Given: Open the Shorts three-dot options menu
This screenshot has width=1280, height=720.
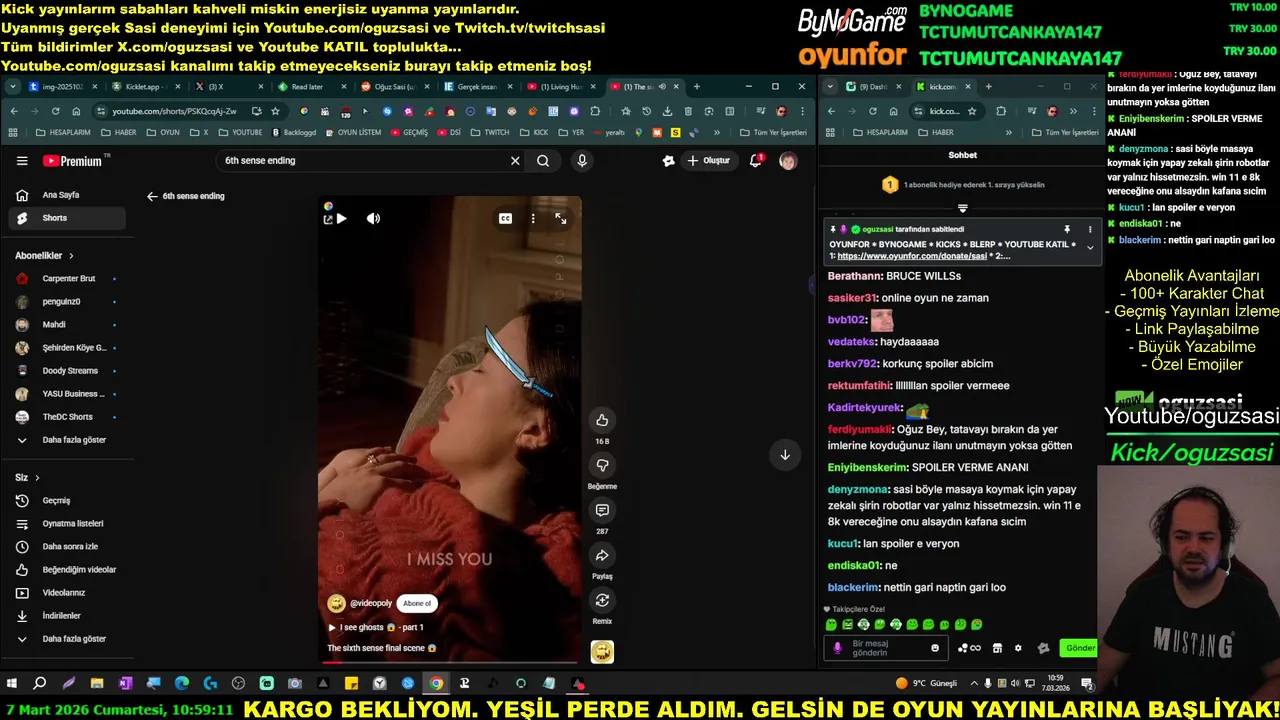Looking at the screenshot, I should point(533,218).
